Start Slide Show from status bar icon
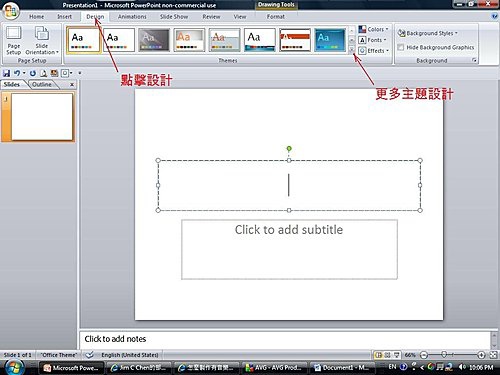500x375 pixels. 396,355
